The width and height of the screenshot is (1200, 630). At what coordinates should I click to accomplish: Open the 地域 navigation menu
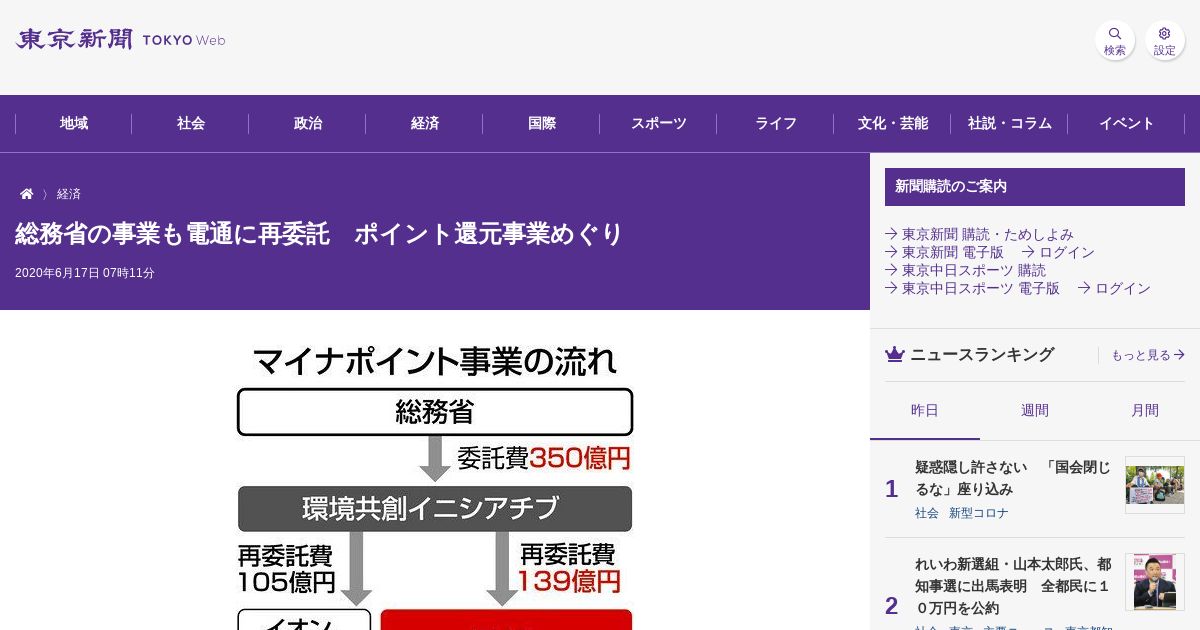(74, 124)
